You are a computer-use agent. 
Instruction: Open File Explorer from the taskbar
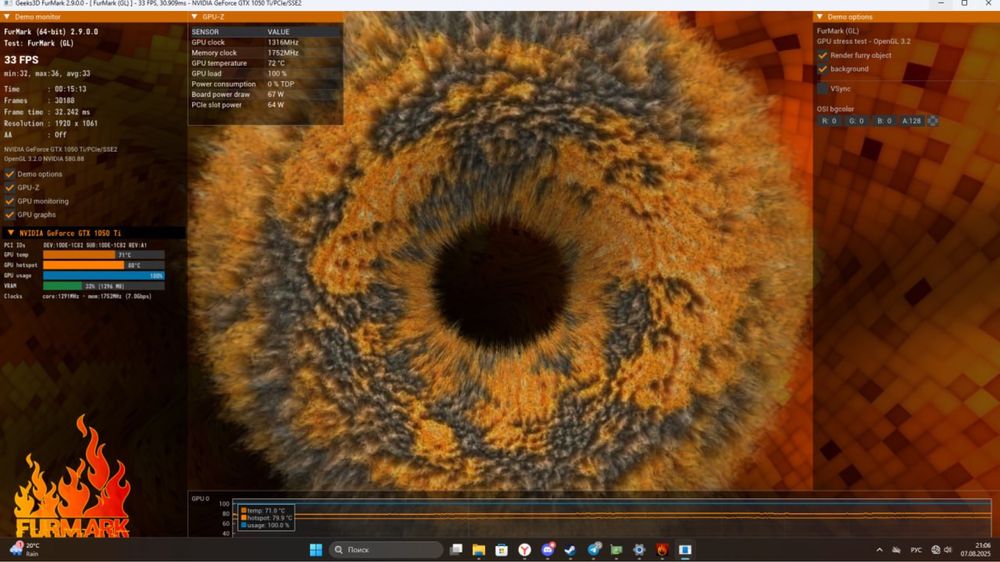pos(479,550)
